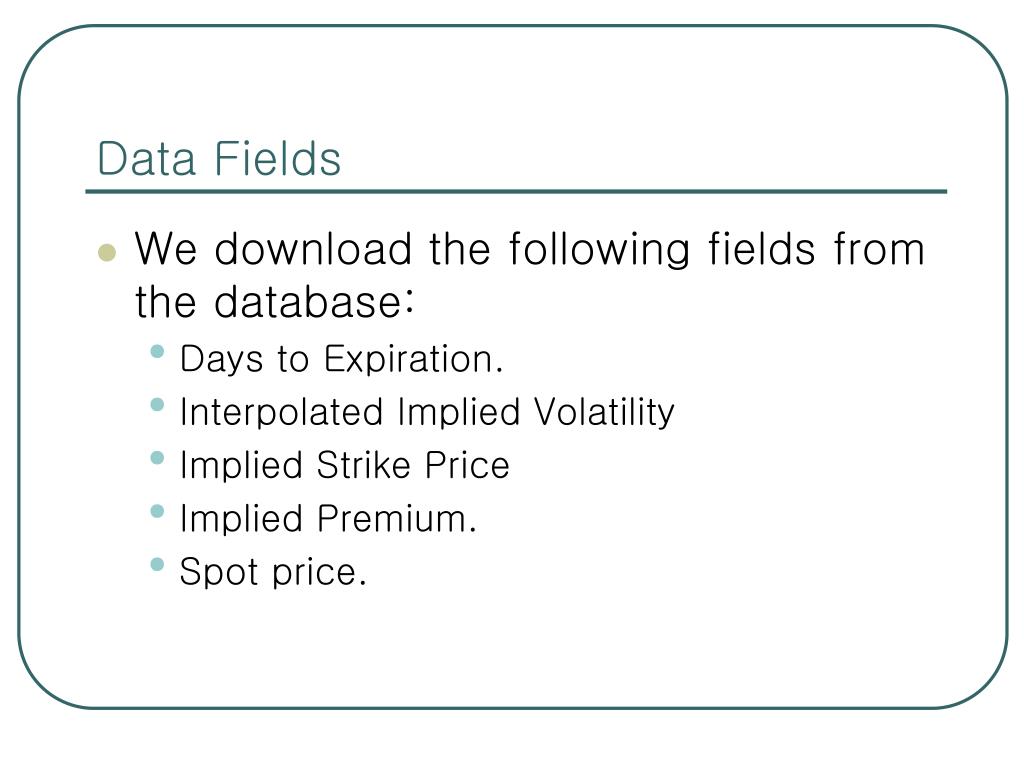Select the bullet beside Interpolated Implied Volatility
Image resolution: width=1024 pixels, height=768 pixels.
point(157,404)
